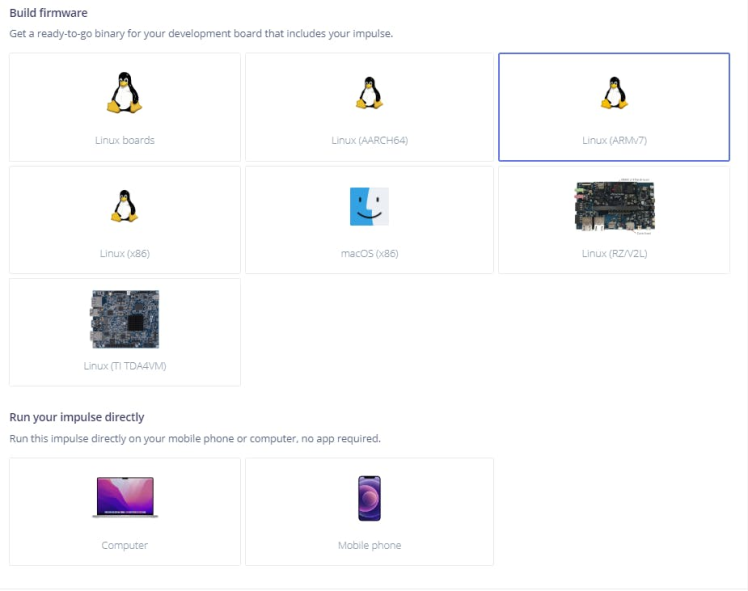The width and height of the screenshot is (748, 591).
Task: Choose the "Linux (AARCH64)" text label
Action: (369, 140)
